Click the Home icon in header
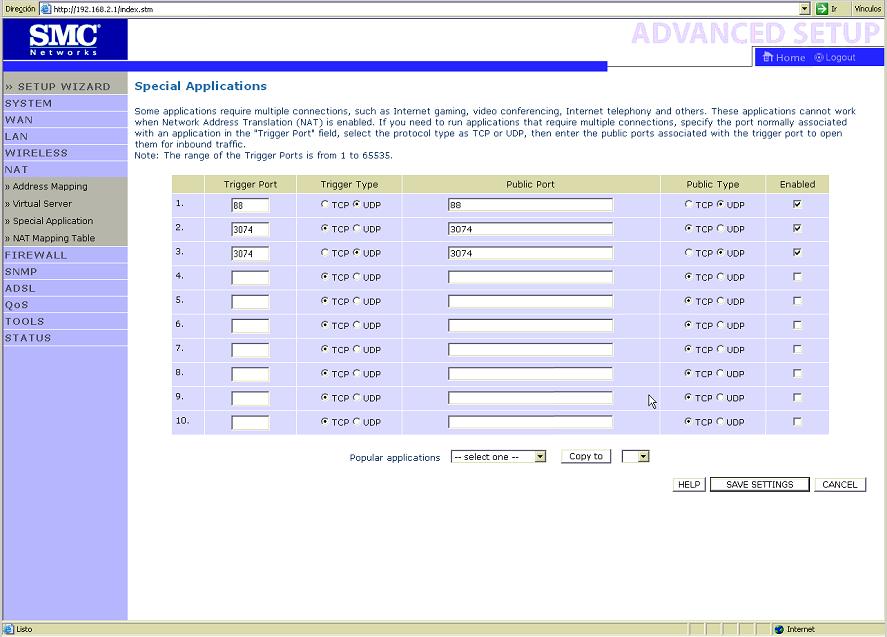 coord(768,57)
